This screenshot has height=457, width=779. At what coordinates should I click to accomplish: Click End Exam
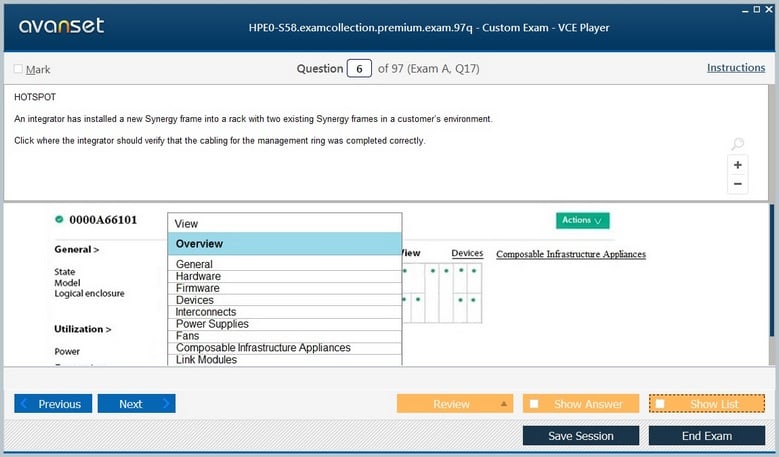(707, 436)
